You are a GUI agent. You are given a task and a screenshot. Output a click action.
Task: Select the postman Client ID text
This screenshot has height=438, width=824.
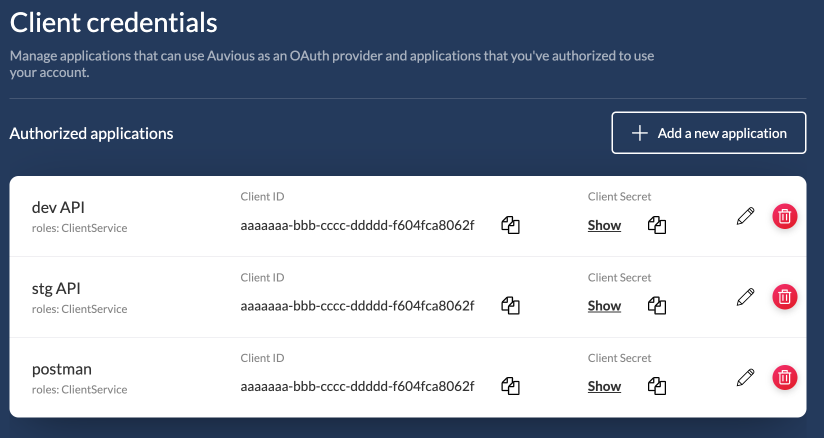tap(357, 385)
